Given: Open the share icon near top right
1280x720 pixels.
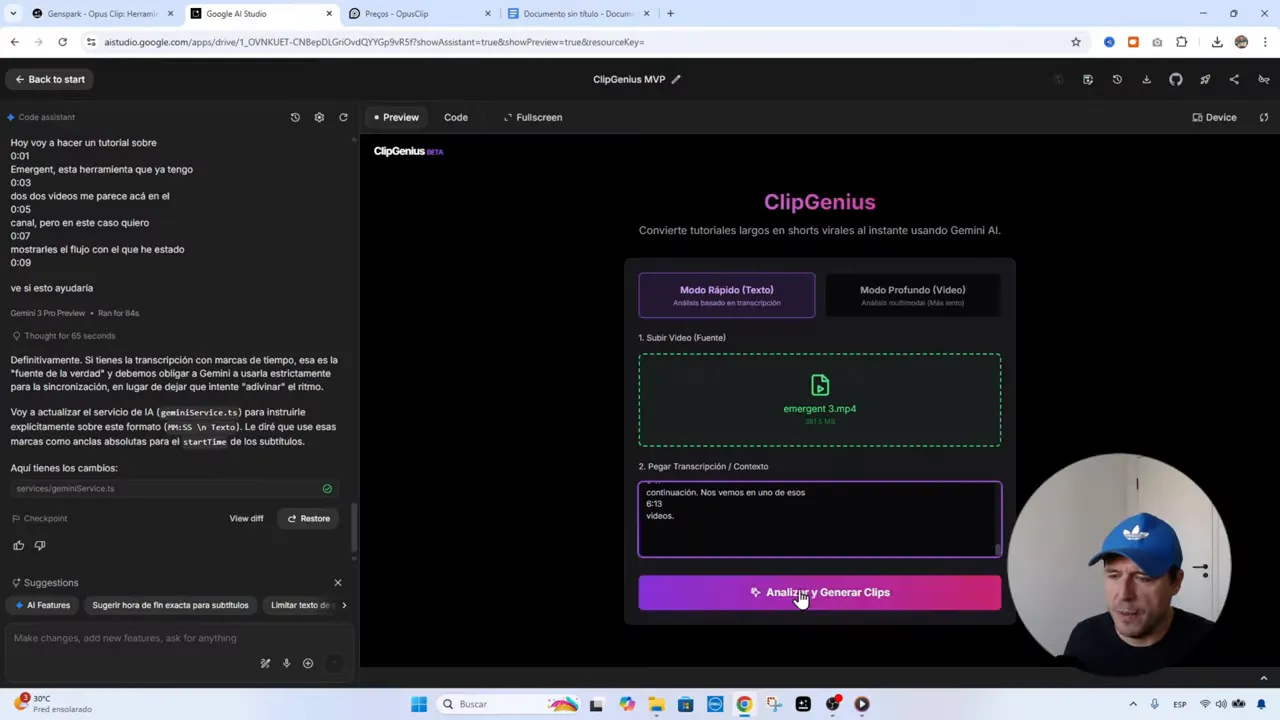Looking at the screenshot, I should 1234,79.
